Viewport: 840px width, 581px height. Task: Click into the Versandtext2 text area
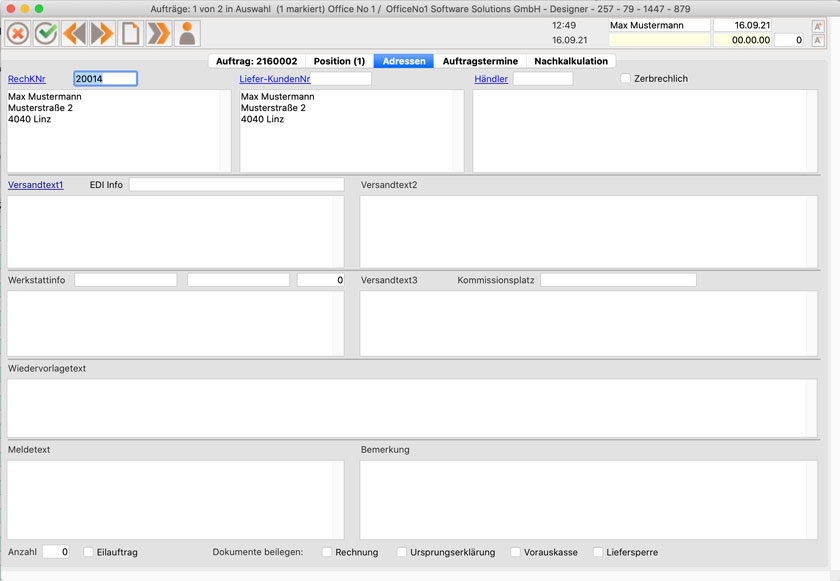(589, 231)
